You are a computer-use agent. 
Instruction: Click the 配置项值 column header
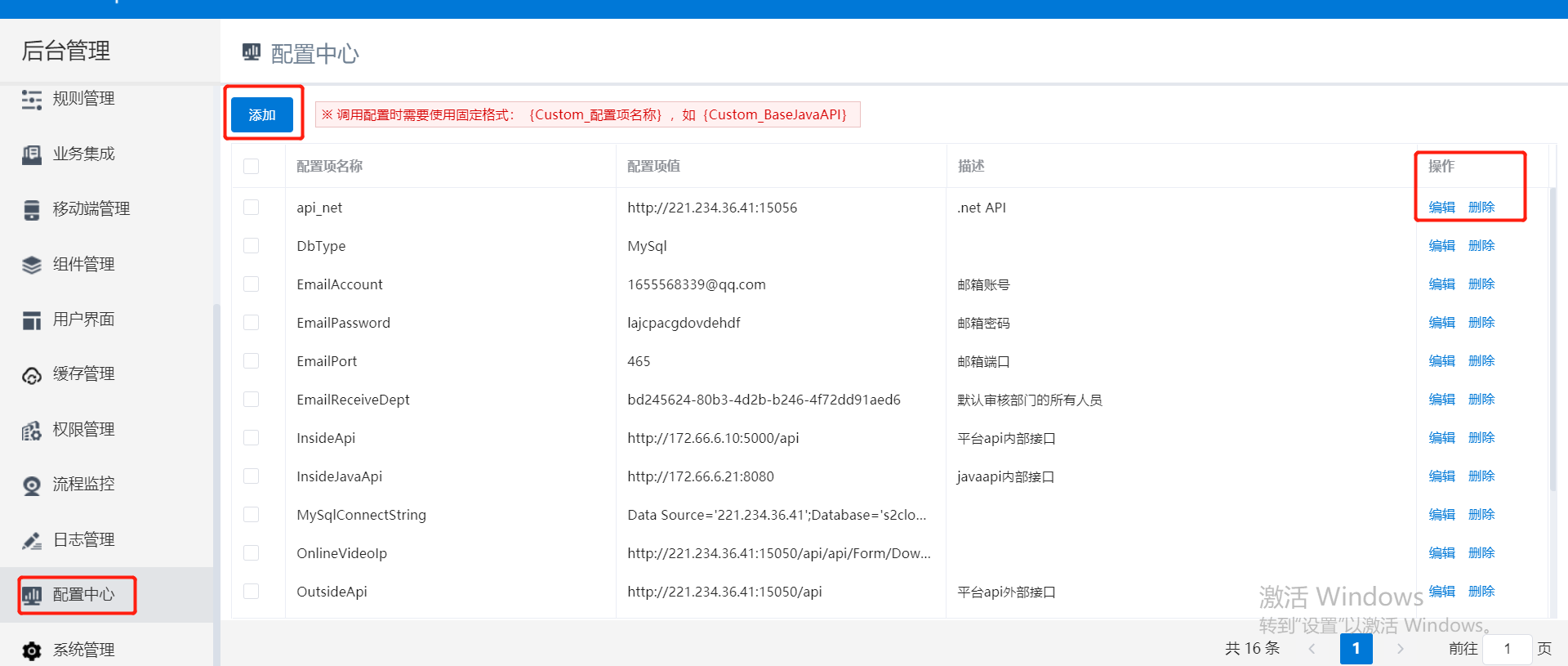coord(653,166)
